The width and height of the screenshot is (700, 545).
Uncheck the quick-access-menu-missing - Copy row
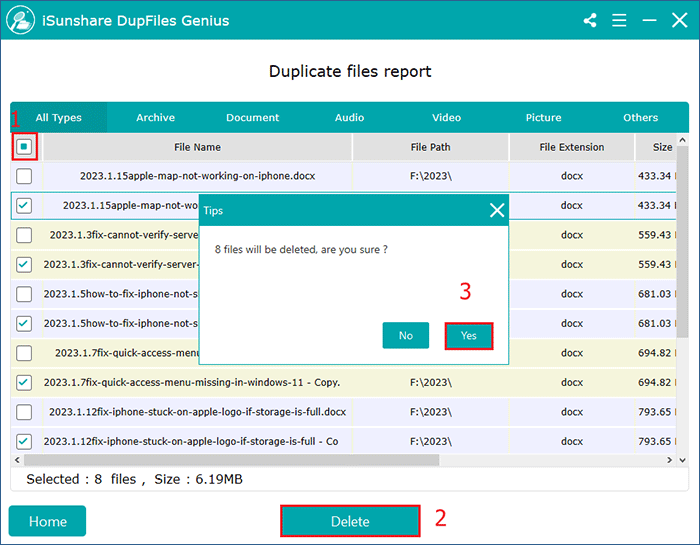tap(24, 382)
